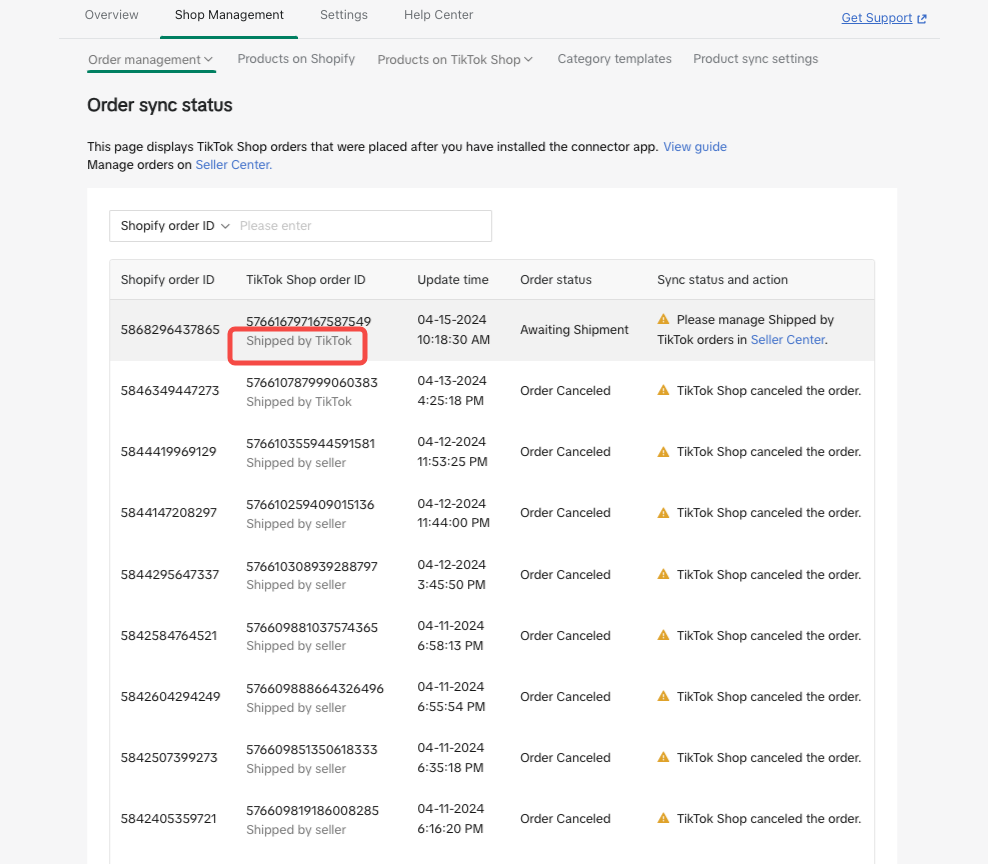Screen dimensions: 988x864
Task: Click warning icon for order 5844419969129
Action: coord(663,451)
